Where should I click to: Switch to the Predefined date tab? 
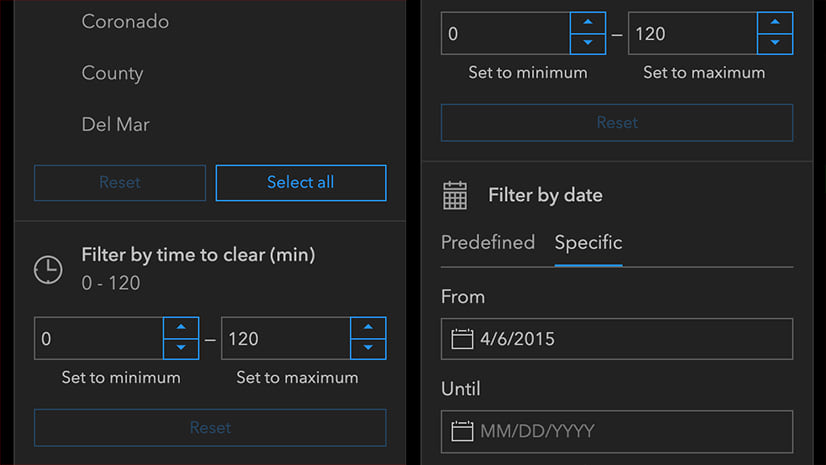pyautogui.click(x=488, y=242)
